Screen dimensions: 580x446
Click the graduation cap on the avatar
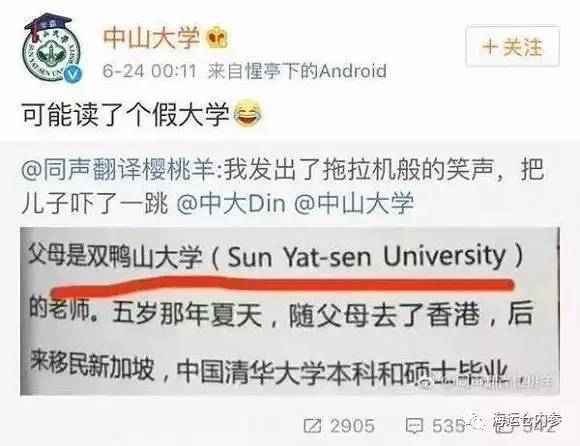47,25
